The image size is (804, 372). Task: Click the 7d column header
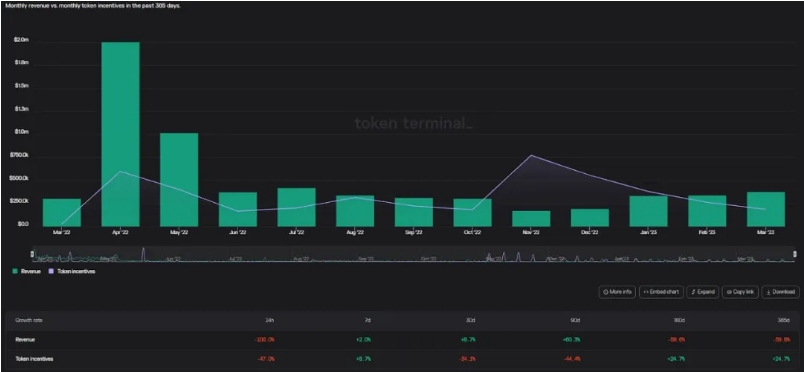(368, 320)
